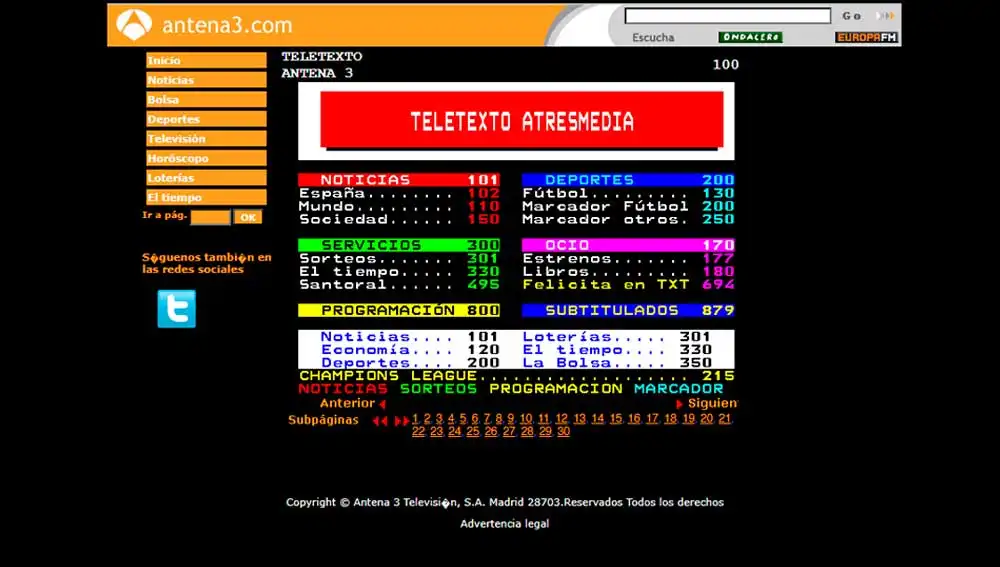Image resolution: width=1000 pixels, height=567 pixels.
Task: Click the page number 100 indicator
Action: click(726, 64)
